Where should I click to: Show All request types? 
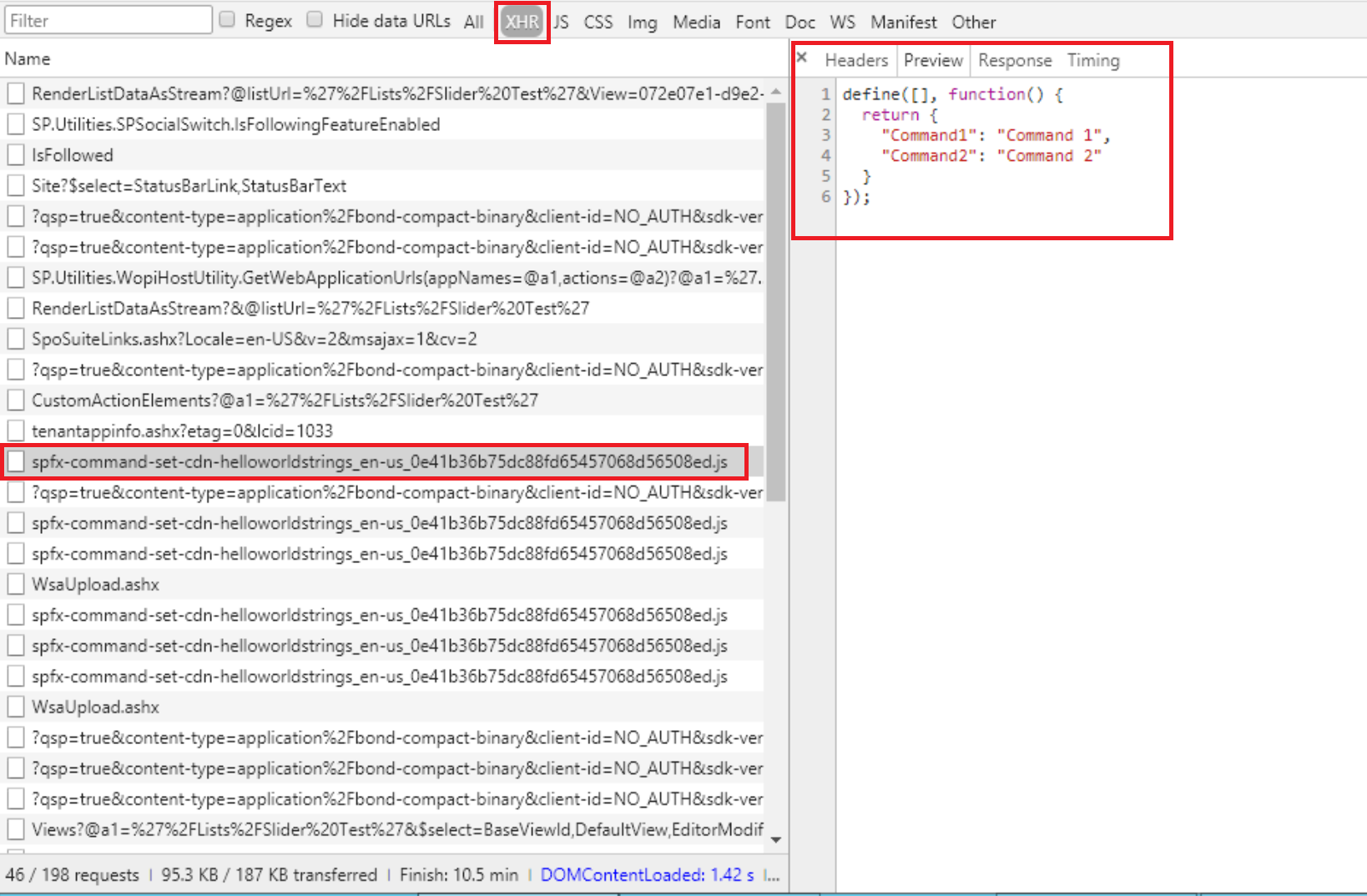(x=473, y=22)
